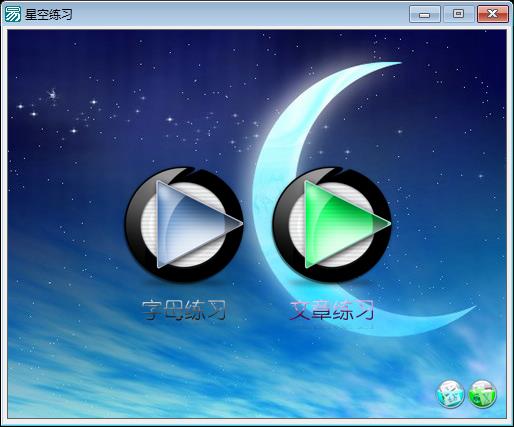514x427 pixels.
Task: Click the 文章练习 text label
Action: click(x=332, y=310)
